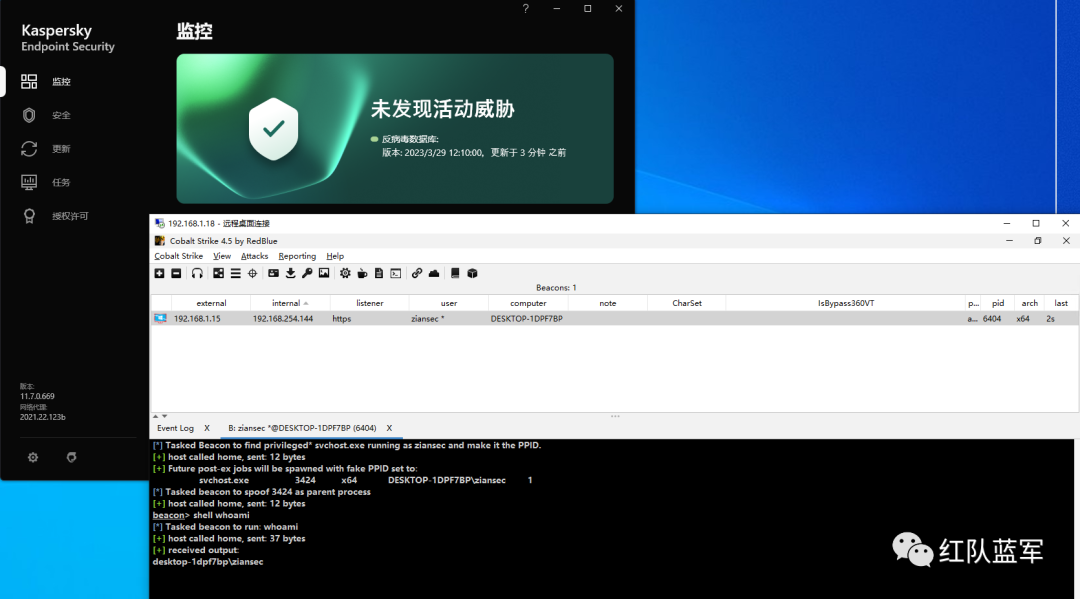Sort sessions by internal column header
Screen dimensions: 1080x599
(x=290, y=303)
